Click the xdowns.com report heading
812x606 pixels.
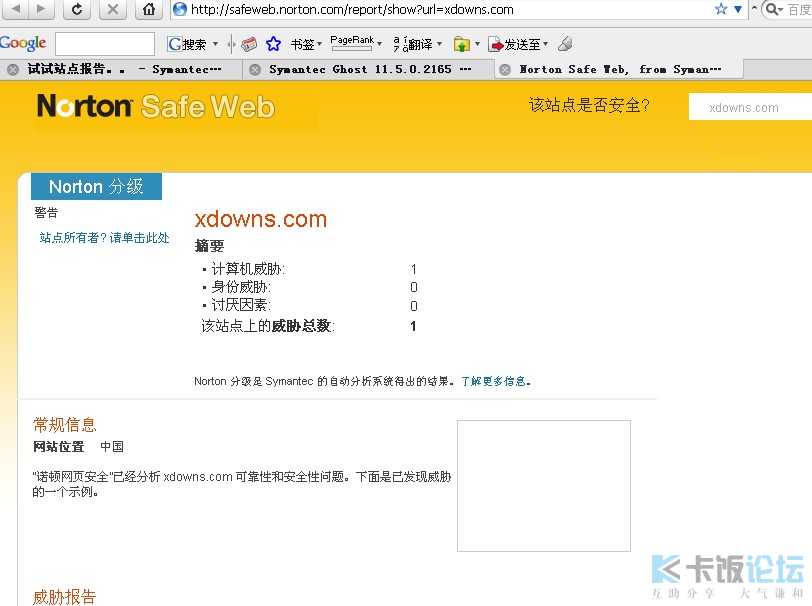(260, 219)
